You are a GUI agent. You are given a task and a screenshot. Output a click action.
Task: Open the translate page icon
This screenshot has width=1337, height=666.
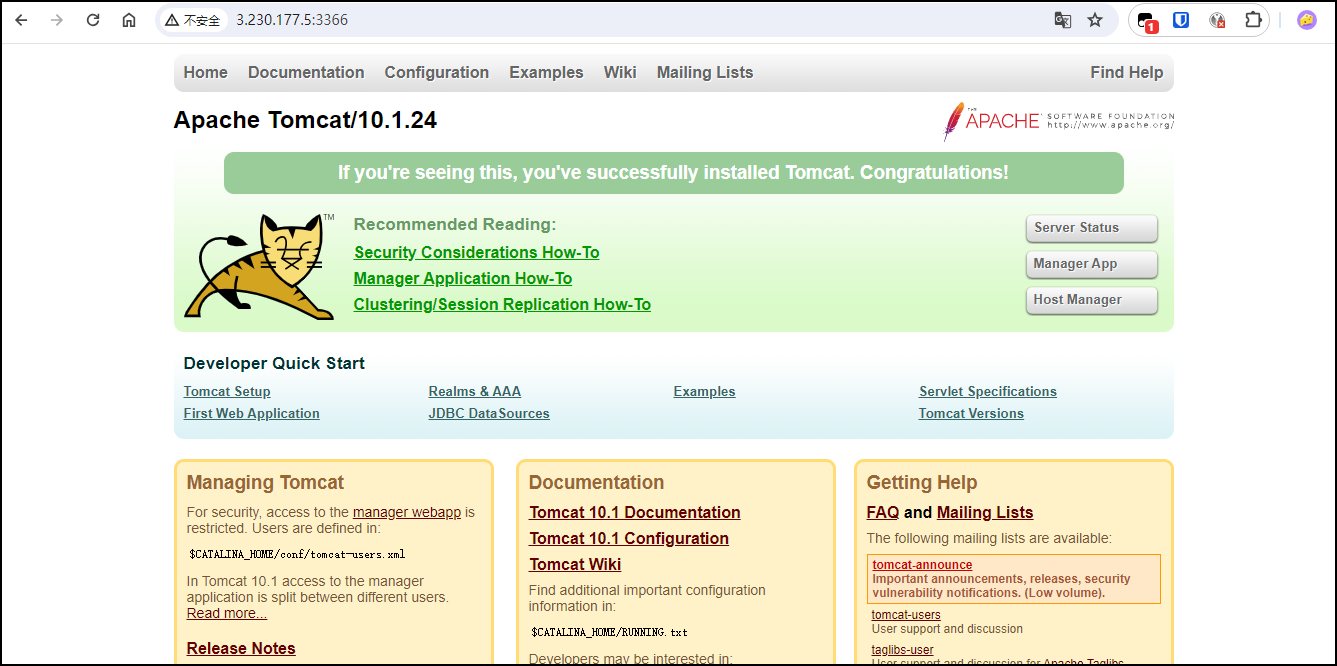point(1063,20)
